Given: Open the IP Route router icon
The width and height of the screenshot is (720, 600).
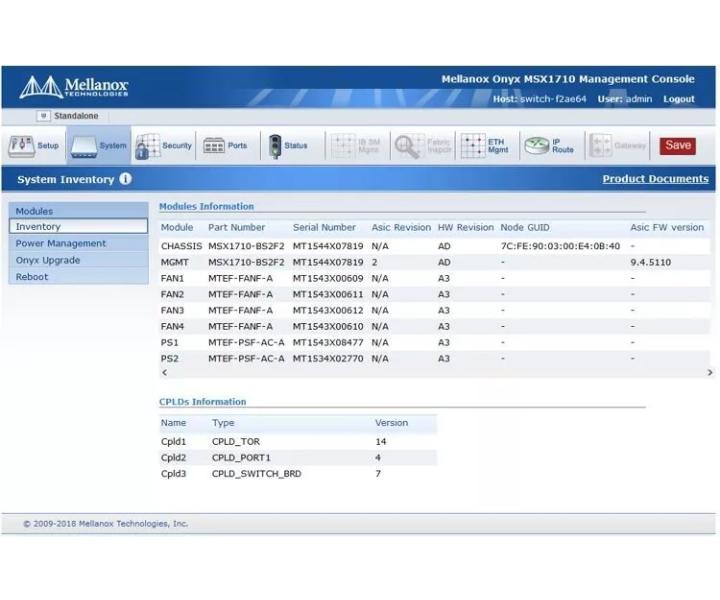Looking at the screenshot, I should [537, 146].
